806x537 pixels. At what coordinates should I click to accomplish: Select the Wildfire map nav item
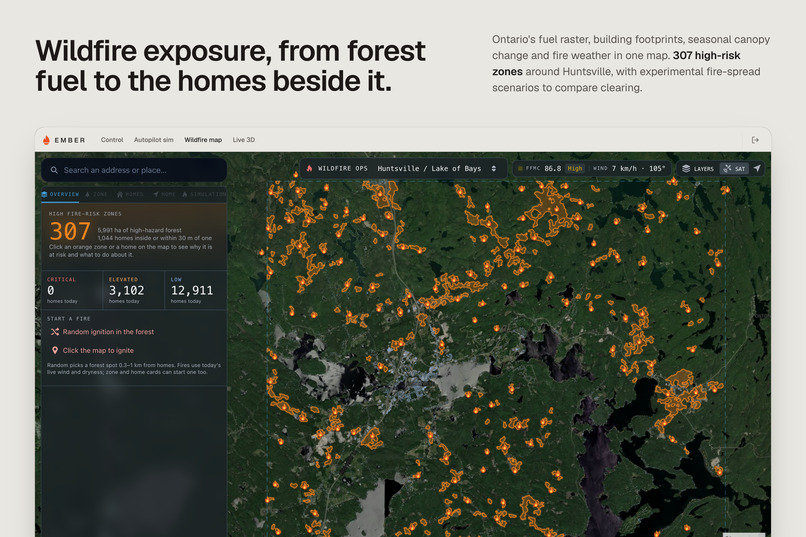tap(203, 140)
